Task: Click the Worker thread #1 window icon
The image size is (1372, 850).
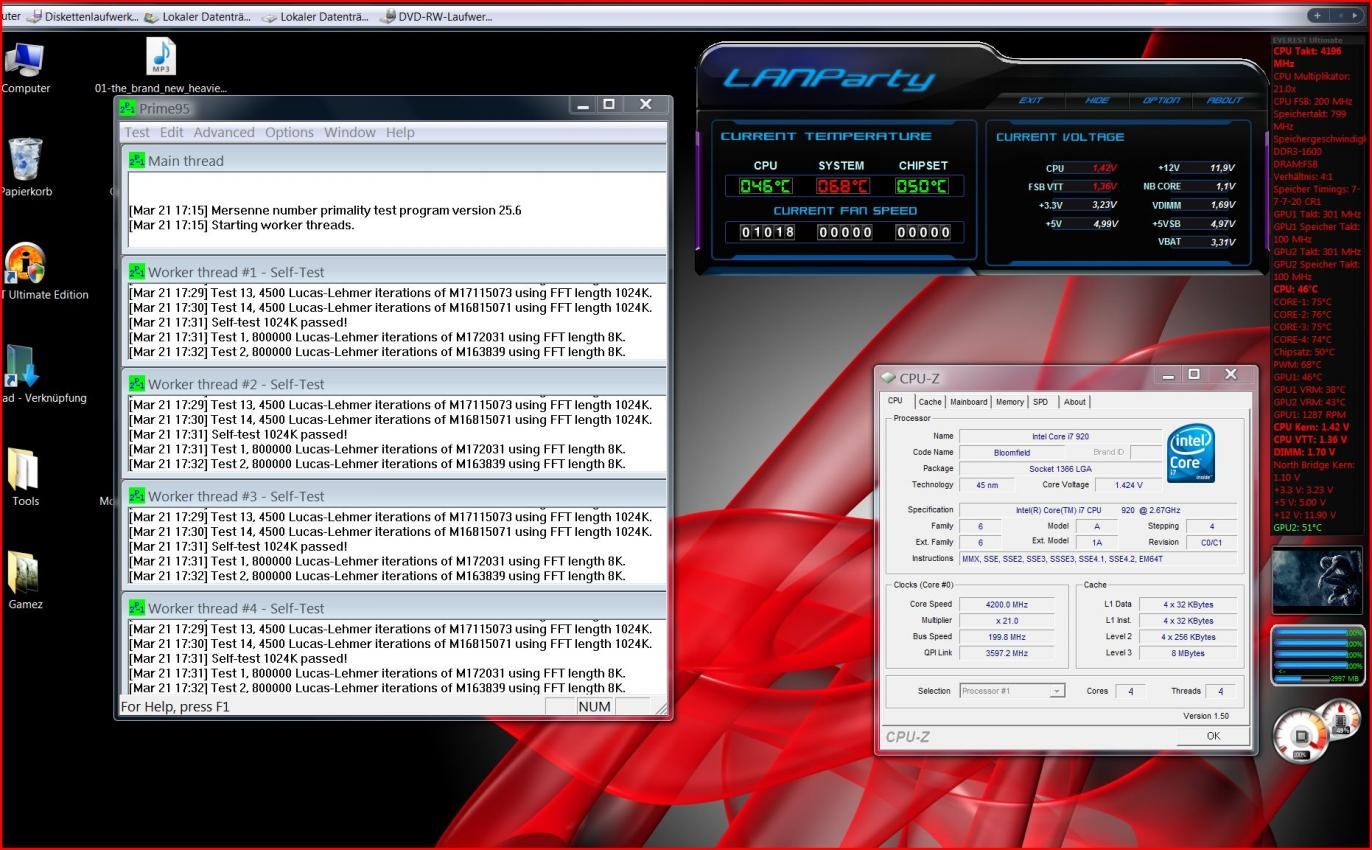Action: (137, 272)
